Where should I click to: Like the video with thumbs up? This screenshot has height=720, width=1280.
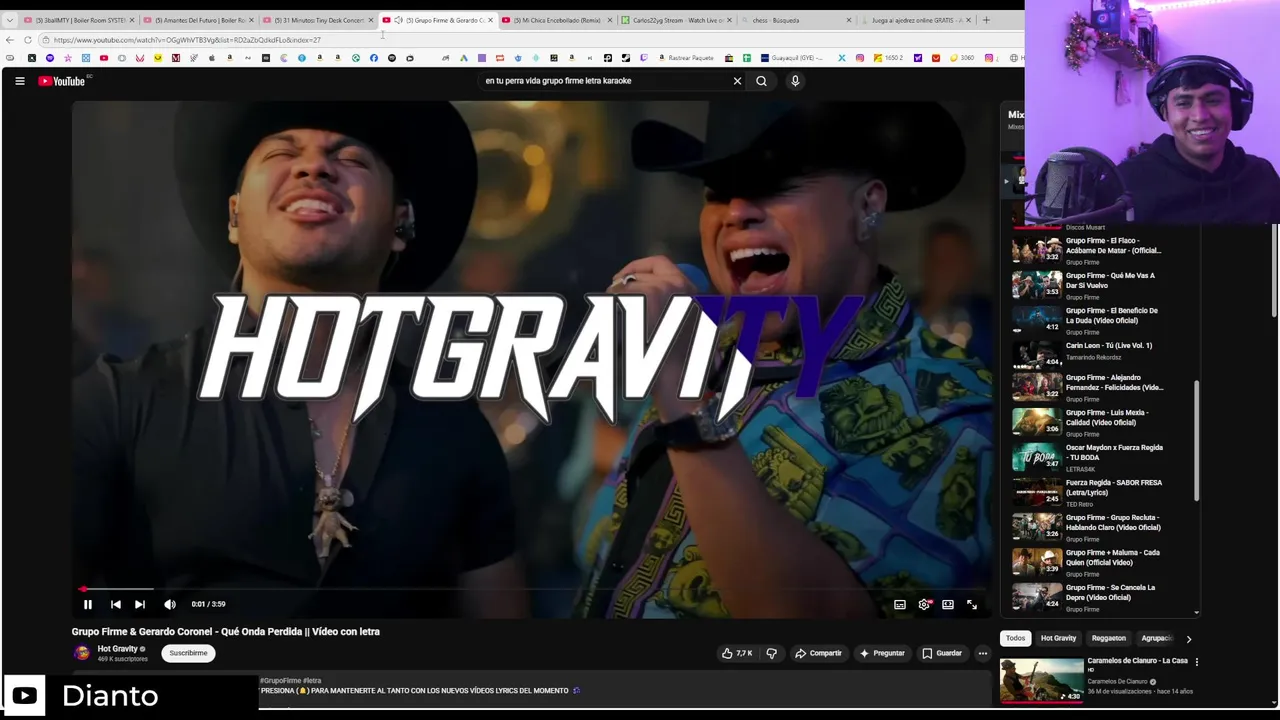[x=737, y=653]
